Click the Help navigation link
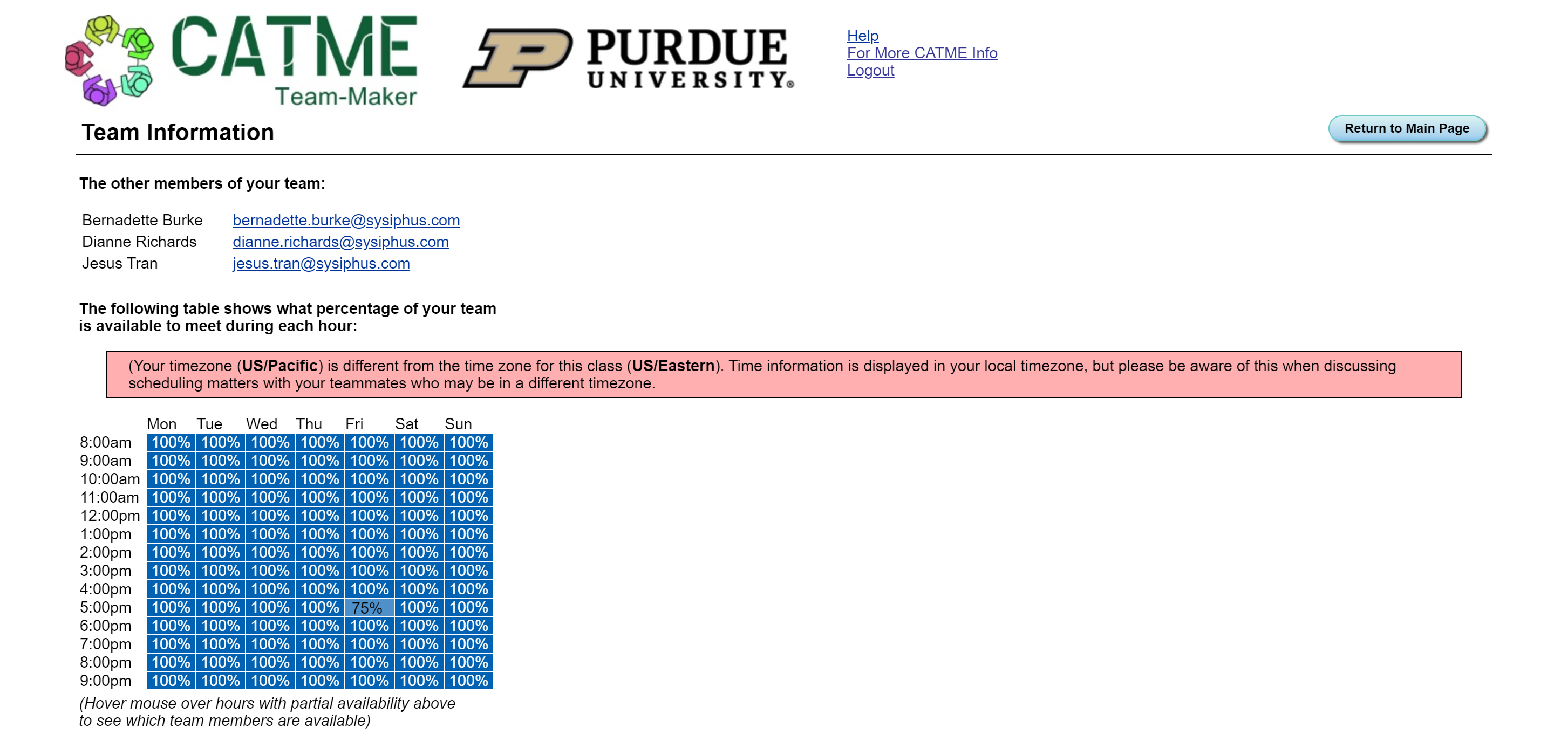1568x741 pixels. [863, 35]
